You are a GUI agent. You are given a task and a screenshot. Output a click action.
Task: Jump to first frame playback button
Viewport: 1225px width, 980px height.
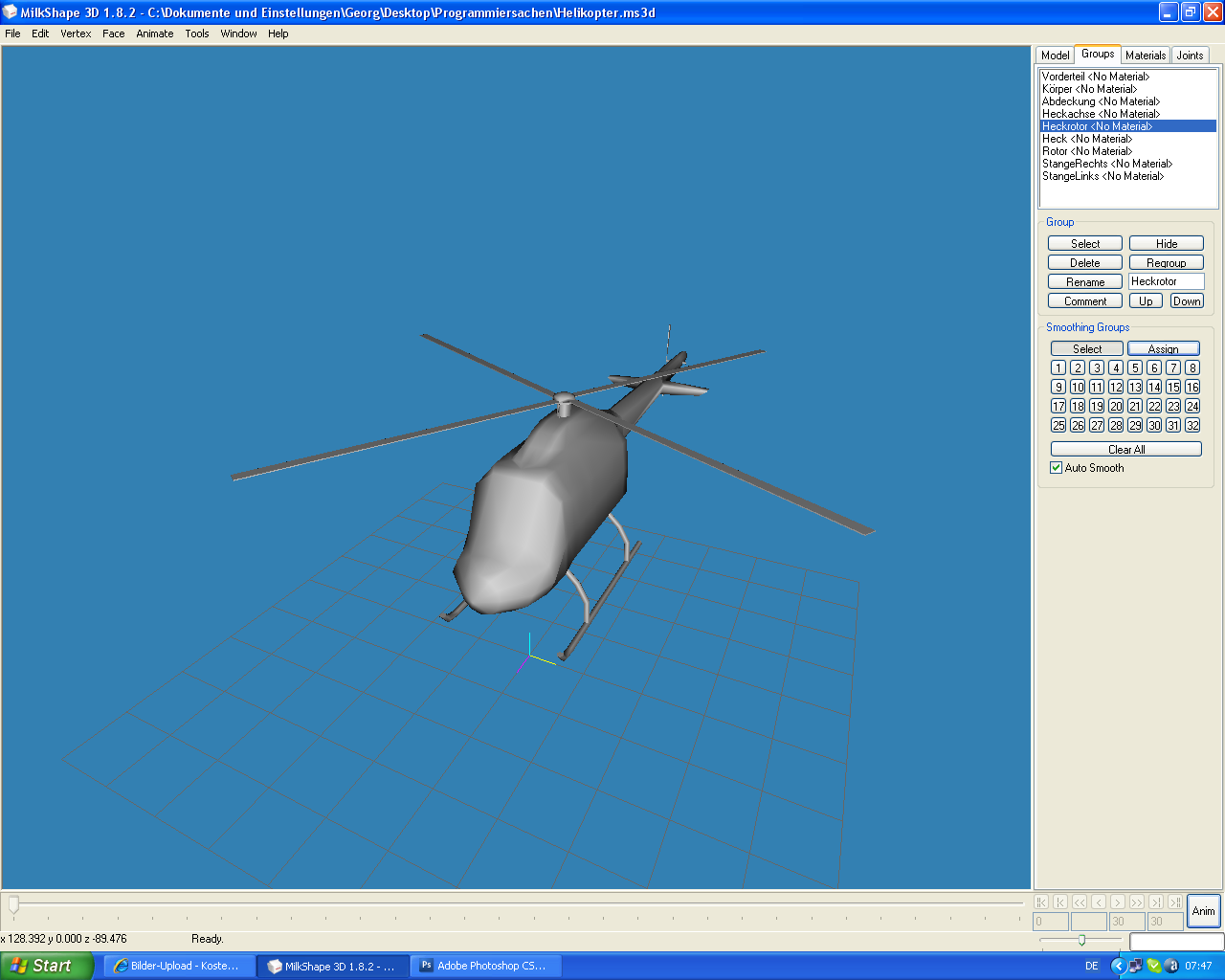point(1041,902)
